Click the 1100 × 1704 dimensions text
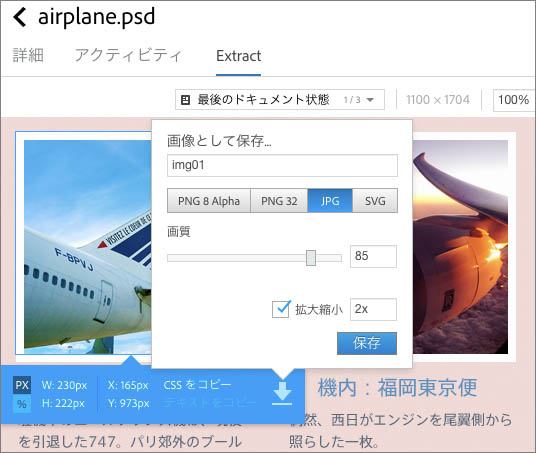This screenshot has width=536, height=453. tap(438, 100)
